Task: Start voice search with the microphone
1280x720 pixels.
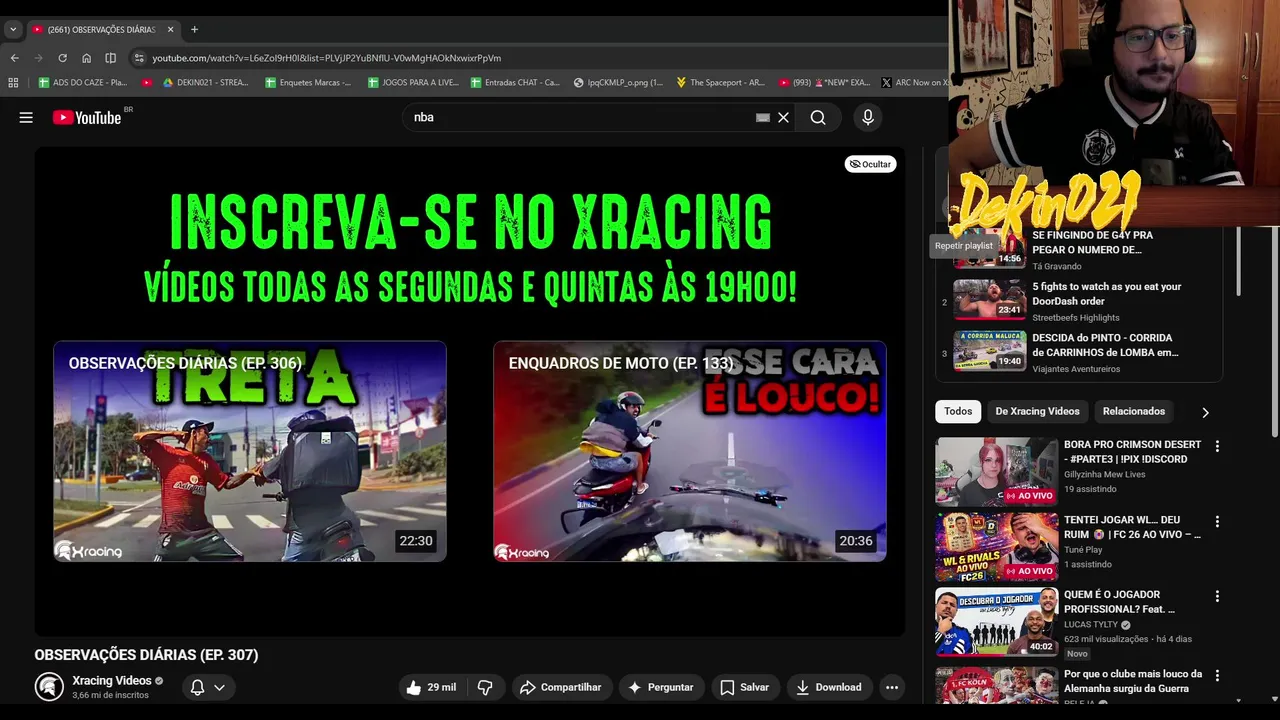Action: click(867, 117)
